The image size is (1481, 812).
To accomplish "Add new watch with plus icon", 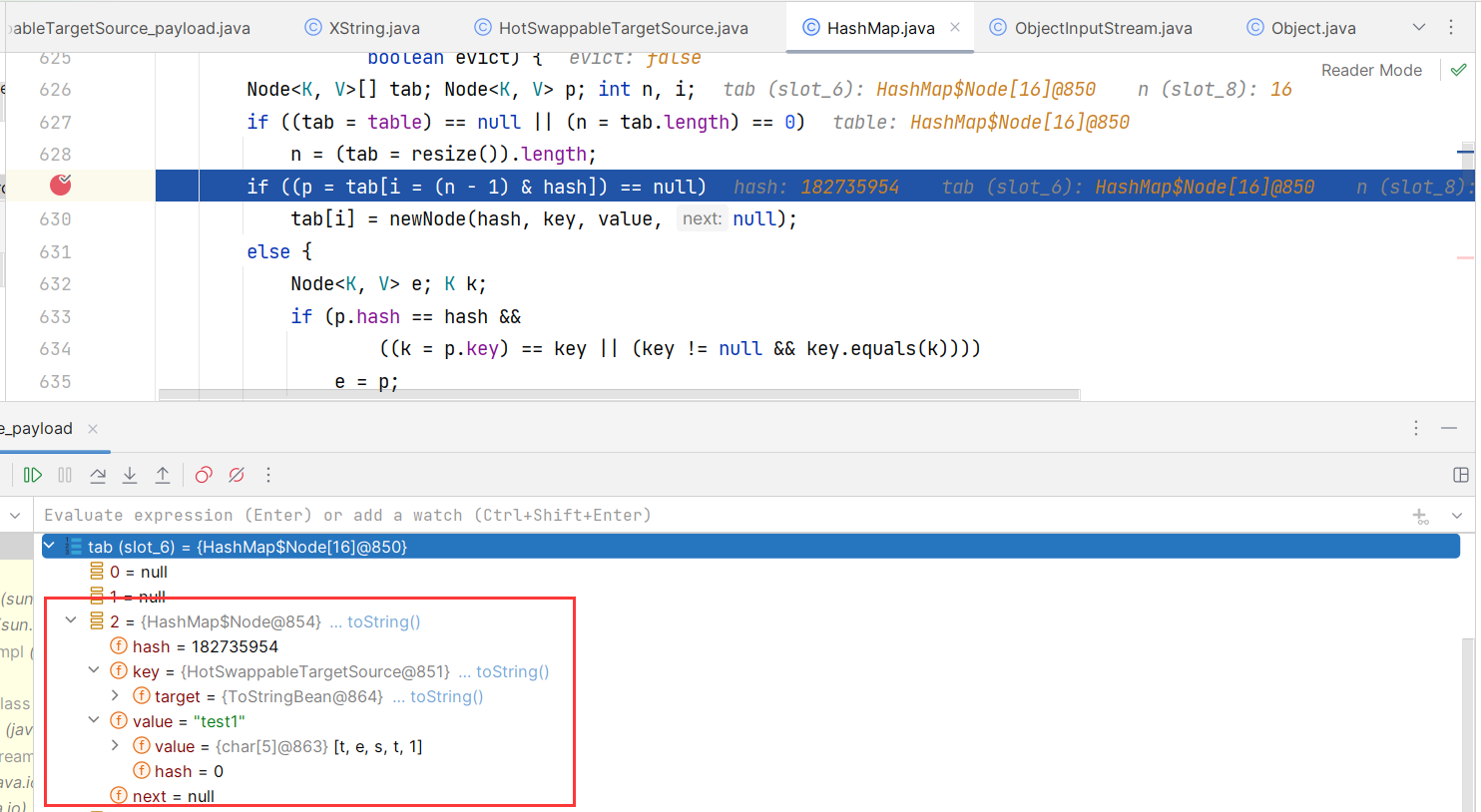I will coord(1420,516).
